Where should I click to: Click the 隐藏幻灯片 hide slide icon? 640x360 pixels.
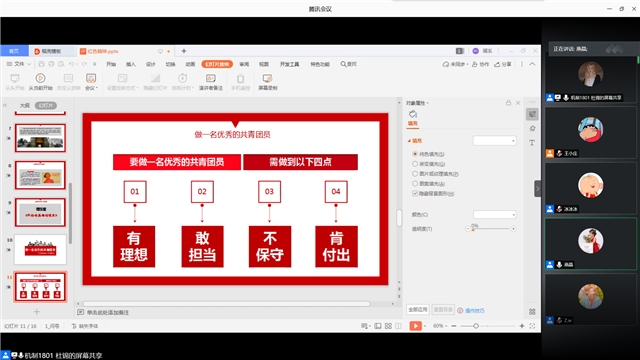click(155, 78)
